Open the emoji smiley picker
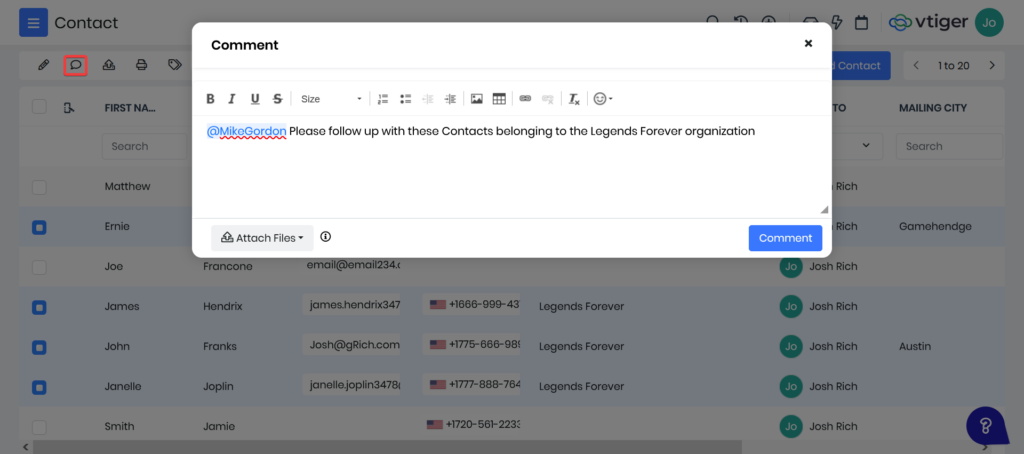The width and height of the screenshot is (1024, 454). (x=602, y=99)
